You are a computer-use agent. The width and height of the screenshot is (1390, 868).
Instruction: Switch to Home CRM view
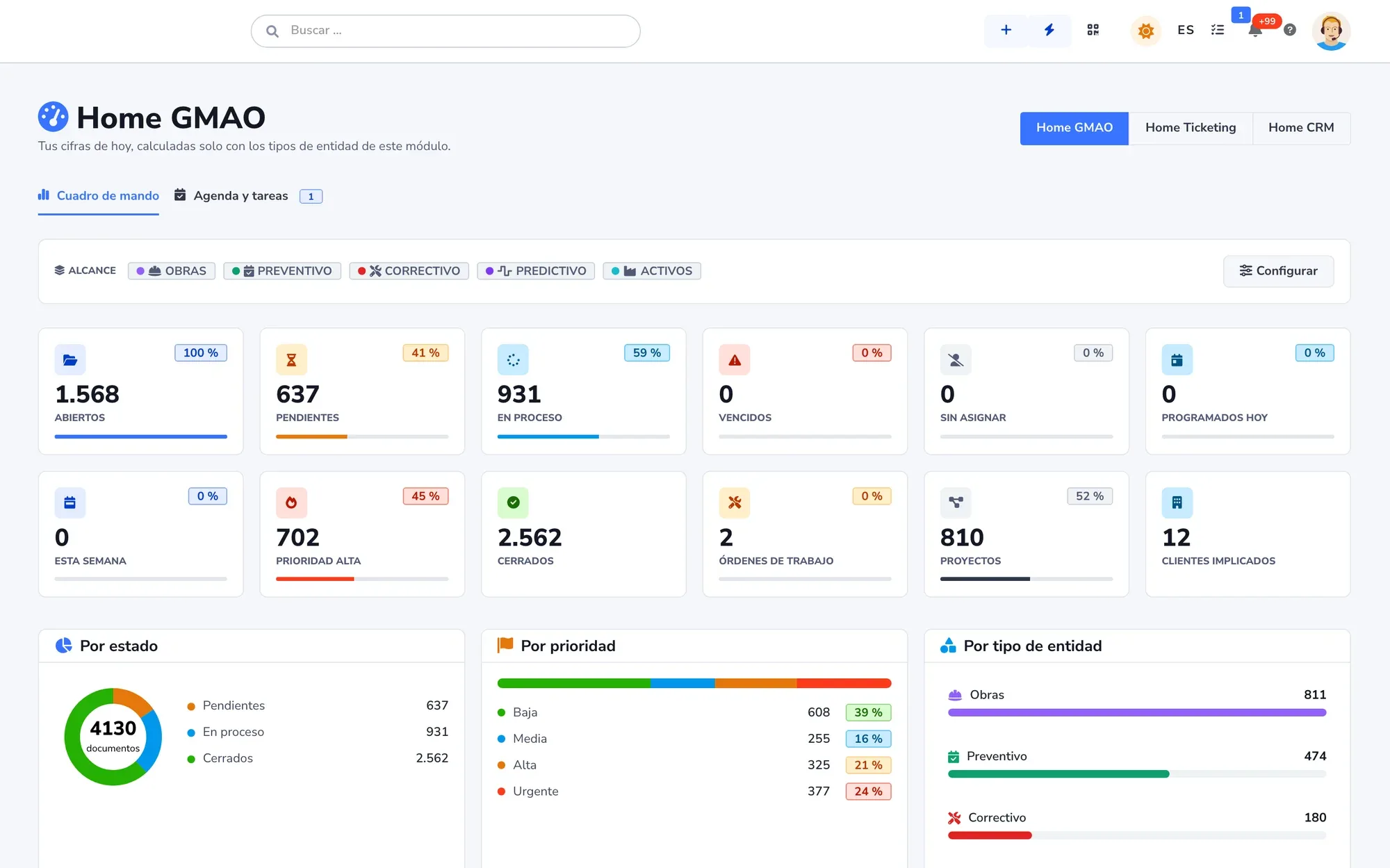[x=1301, y=128]
